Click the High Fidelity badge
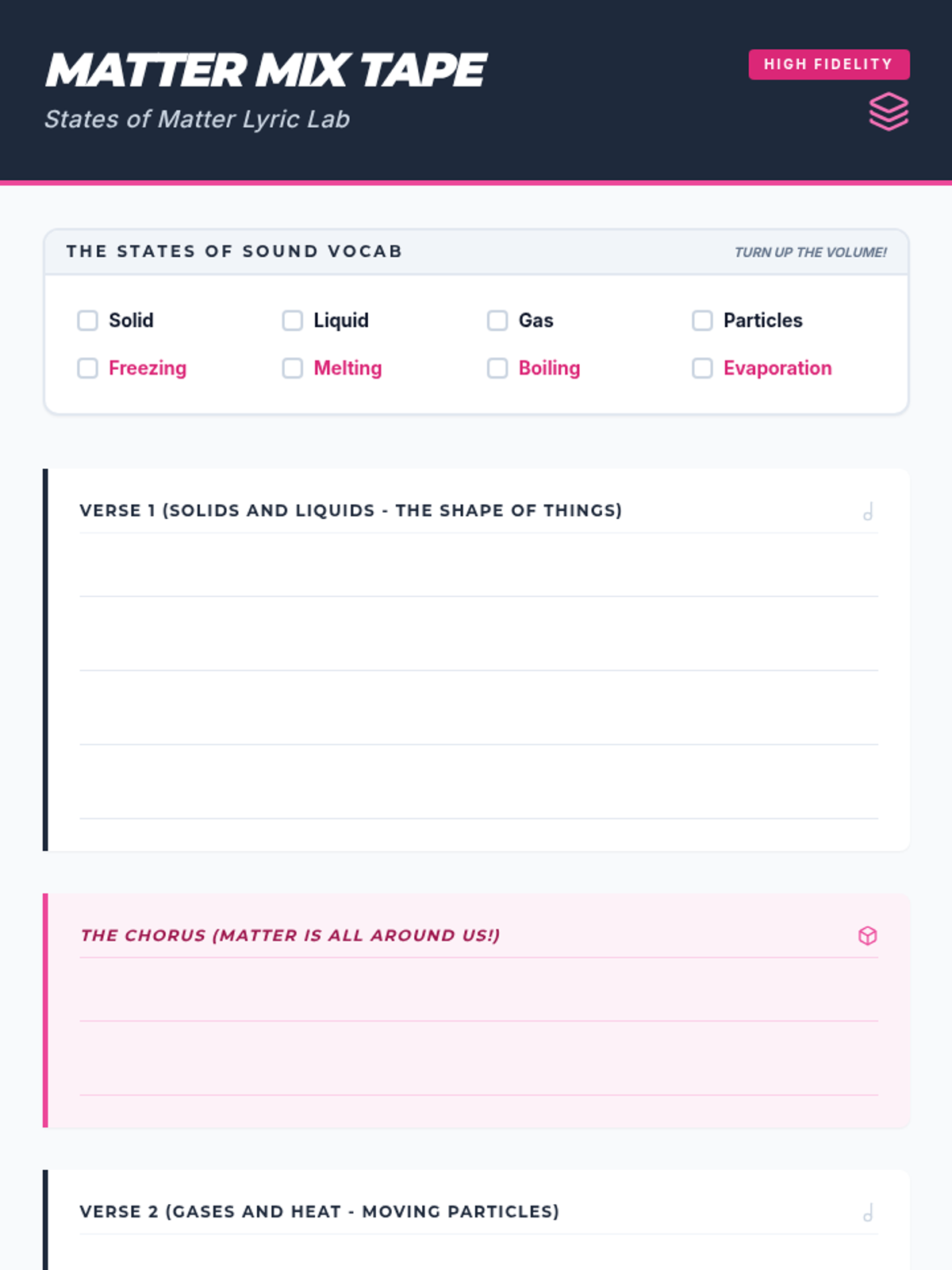This screenshot has width=952, height=1270. coord(829,64)
